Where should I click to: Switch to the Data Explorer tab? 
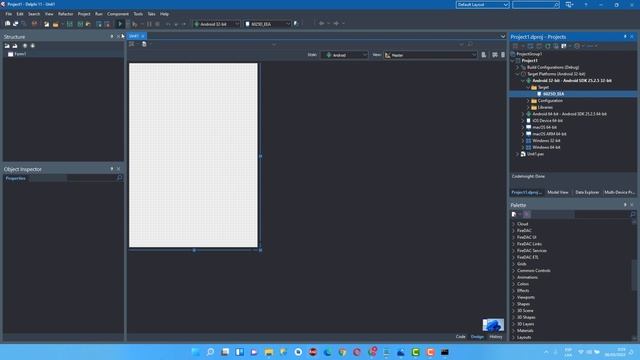(587, 192)
